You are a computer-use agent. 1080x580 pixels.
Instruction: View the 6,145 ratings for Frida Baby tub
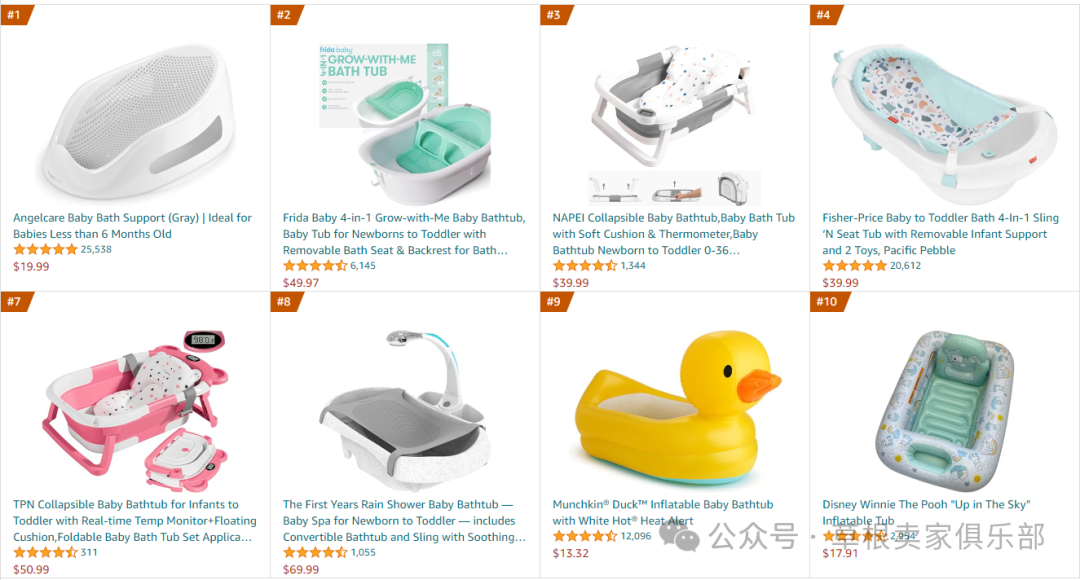coord(363,265)
